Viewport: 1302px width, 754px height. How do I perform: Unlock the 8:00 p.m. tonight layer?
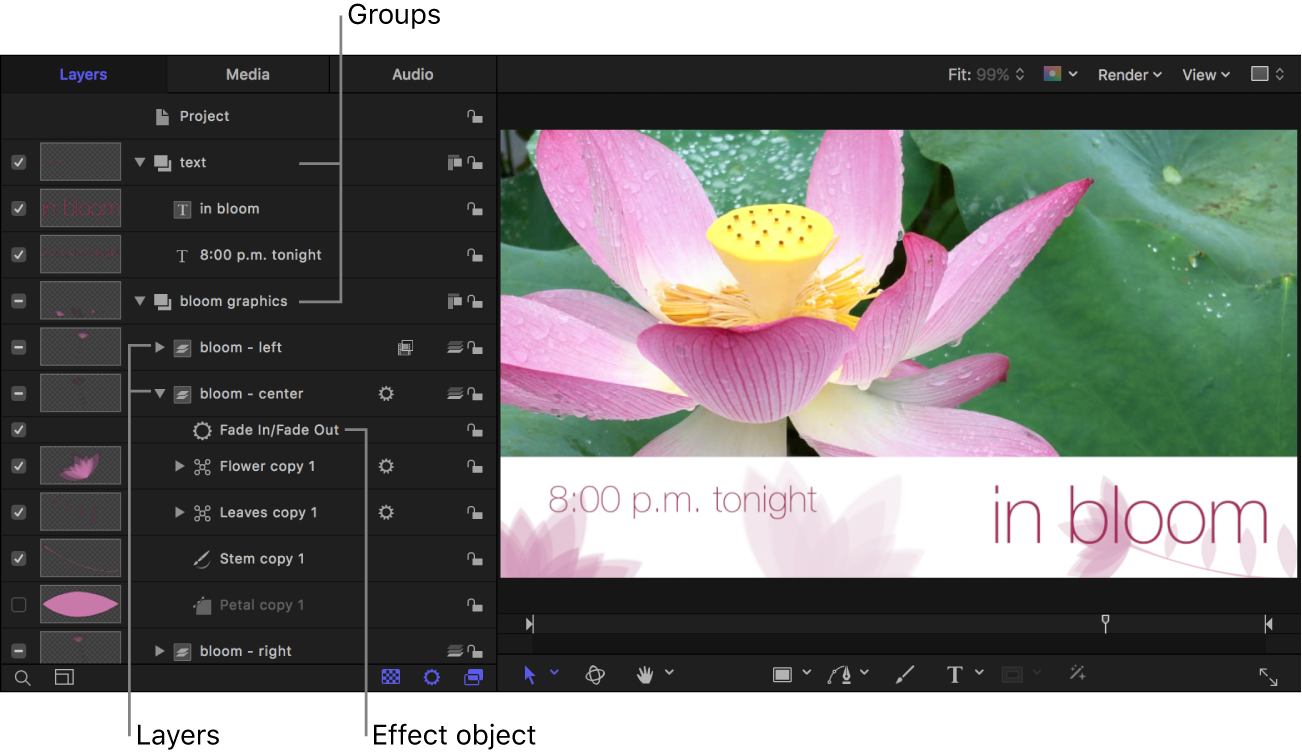pos(475,254)
